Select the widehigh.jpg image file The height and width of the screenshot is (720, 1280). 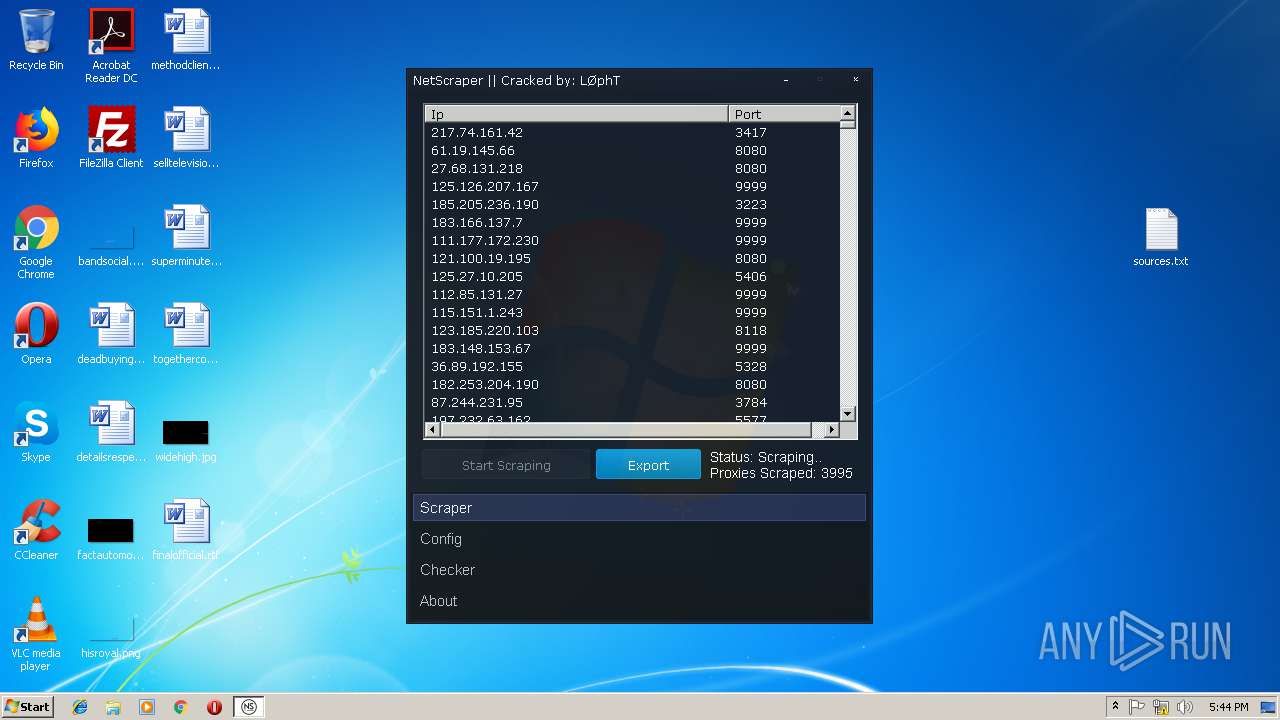[186, 440]
